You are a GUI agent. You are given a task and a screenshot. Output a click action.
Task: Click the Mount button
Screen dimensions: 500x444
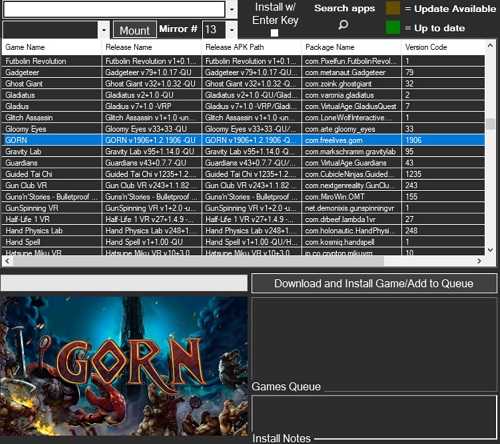point(135,30)
